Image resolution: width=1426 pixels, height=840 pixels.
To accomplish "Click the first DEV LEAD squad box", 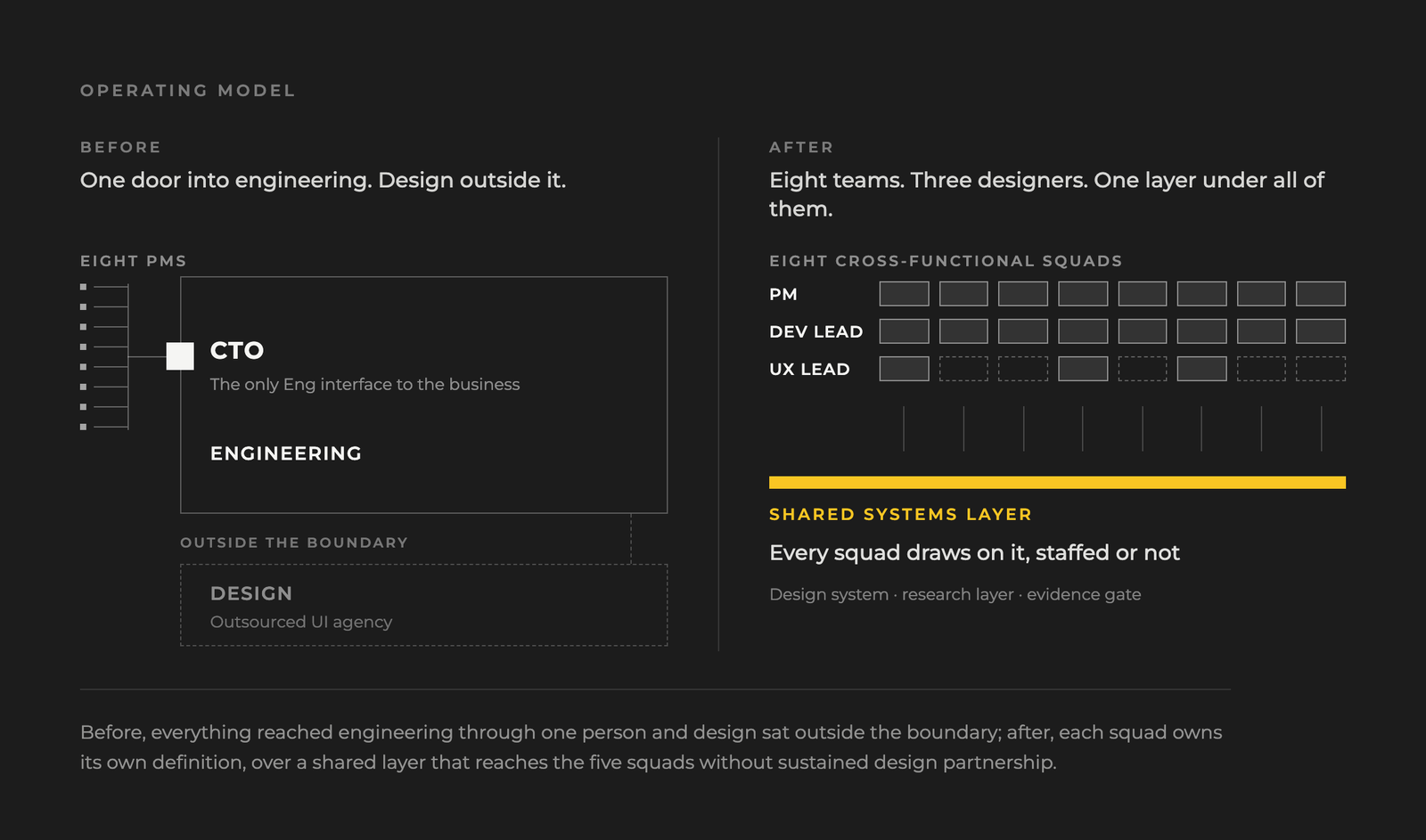I will 904,331.
